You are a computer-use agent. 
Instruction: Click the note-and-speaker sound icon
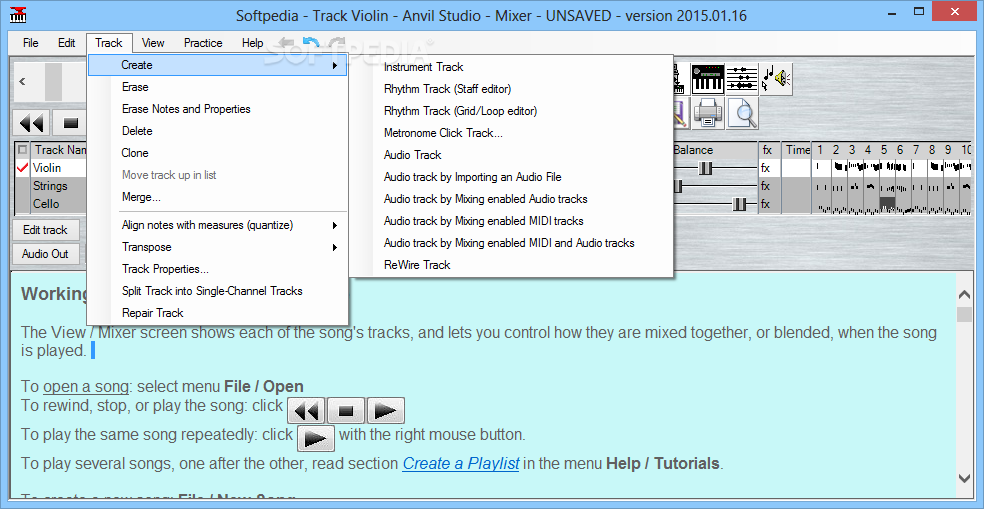776,79
